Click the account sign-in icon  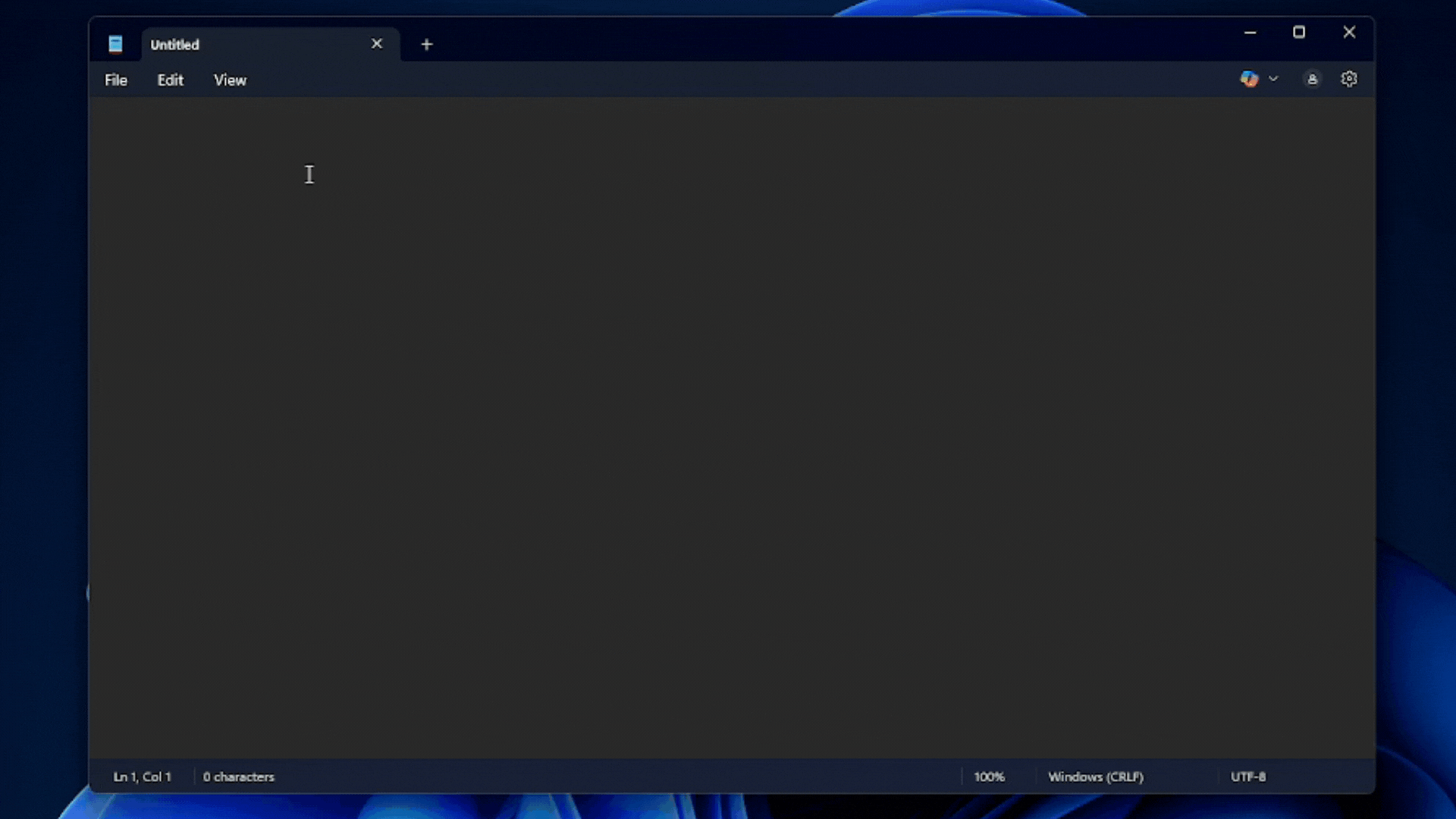coord(1312,78)
